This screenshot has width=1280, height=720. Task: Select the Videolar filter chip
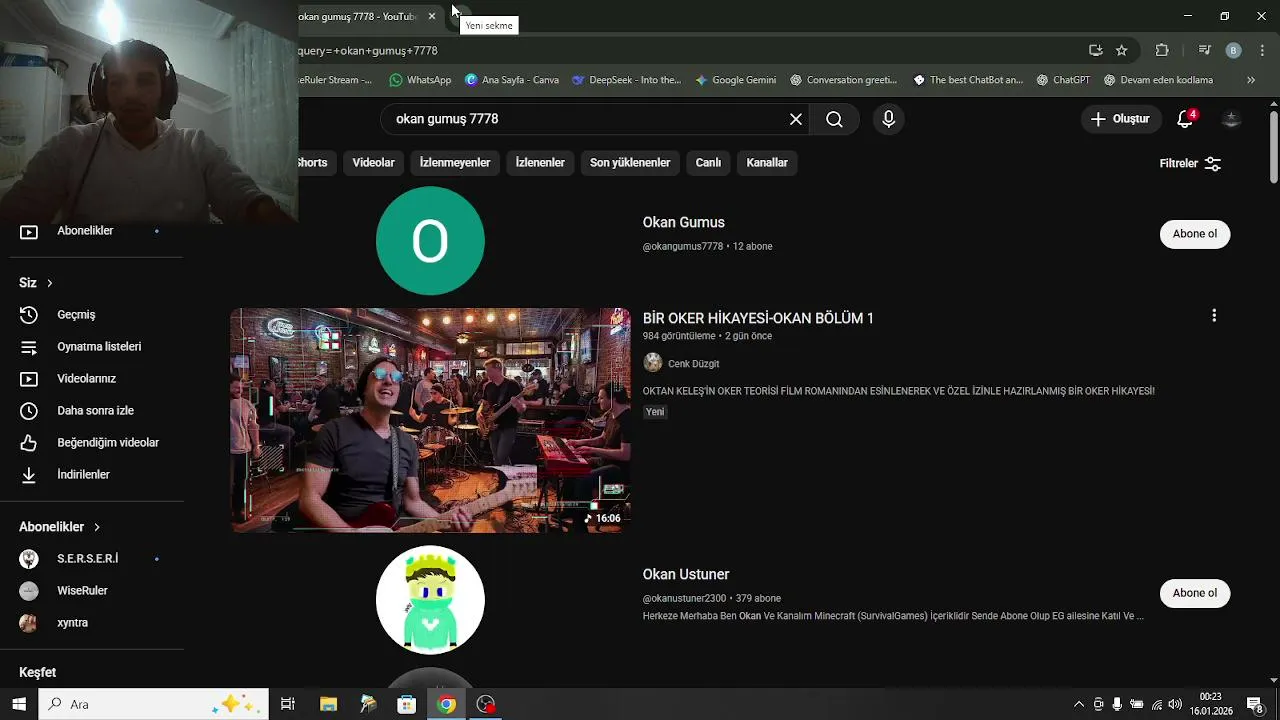click(x=373, y=162)
